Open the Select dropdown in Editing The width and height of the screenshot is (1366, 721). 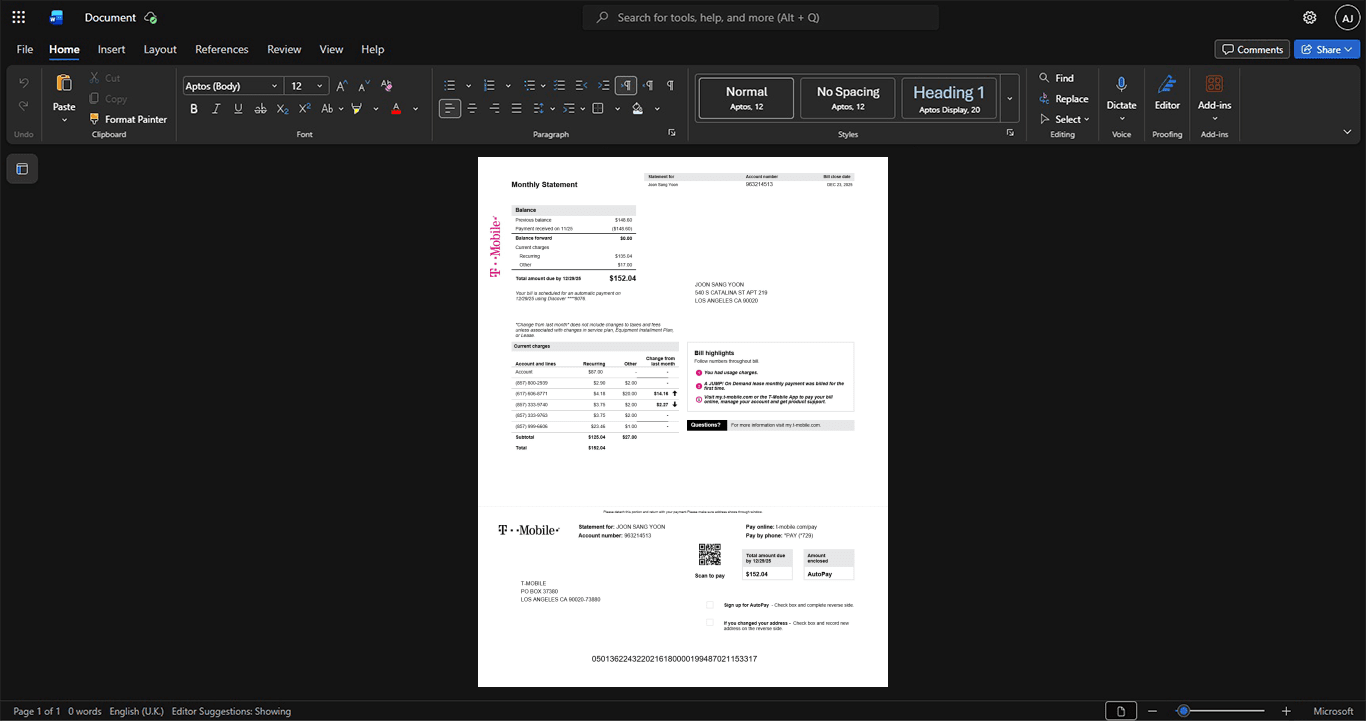click(1064, 119)
